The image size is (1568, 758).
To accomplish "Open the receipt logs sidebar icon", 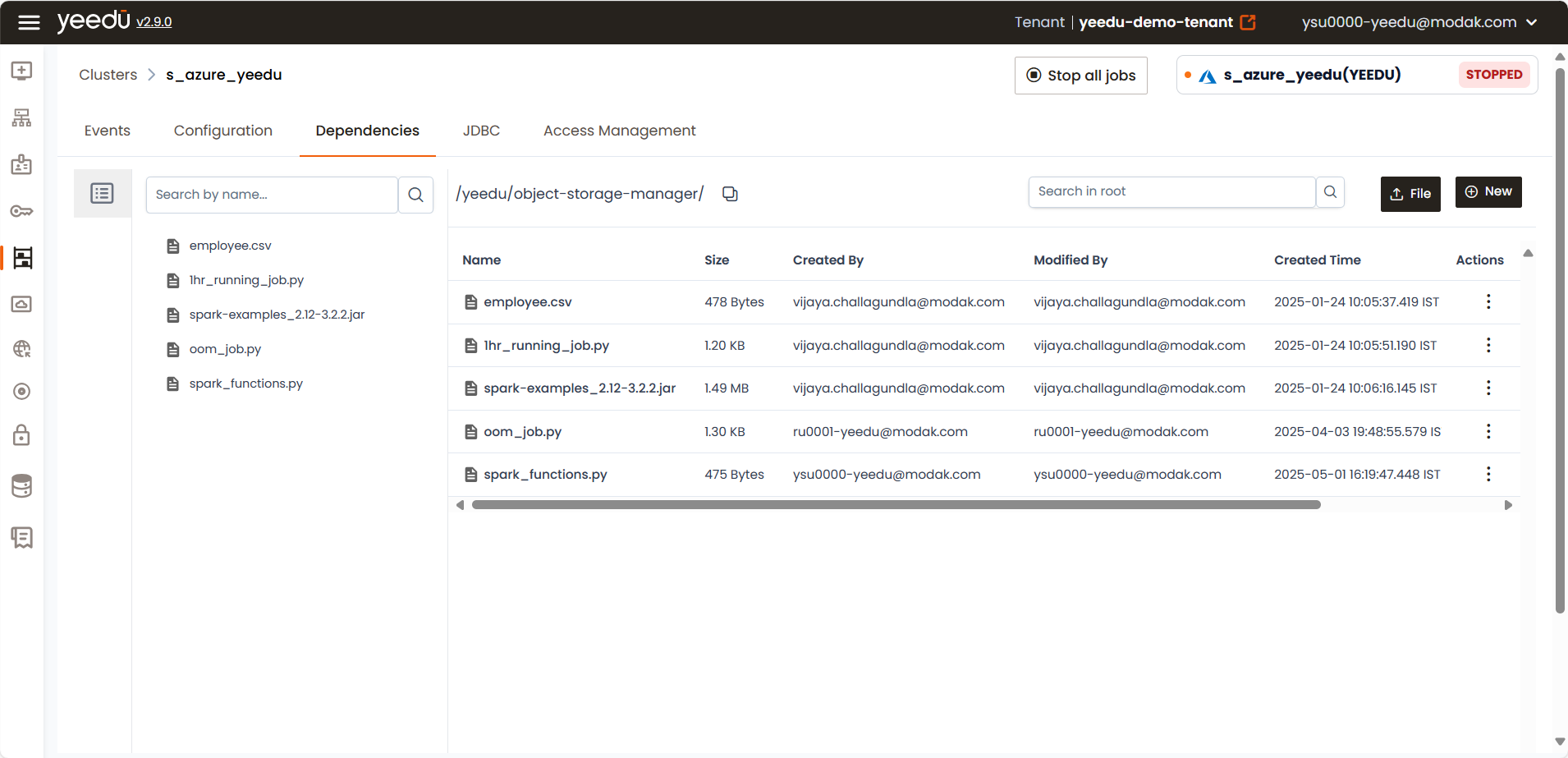I will click(x=22, y=537).
